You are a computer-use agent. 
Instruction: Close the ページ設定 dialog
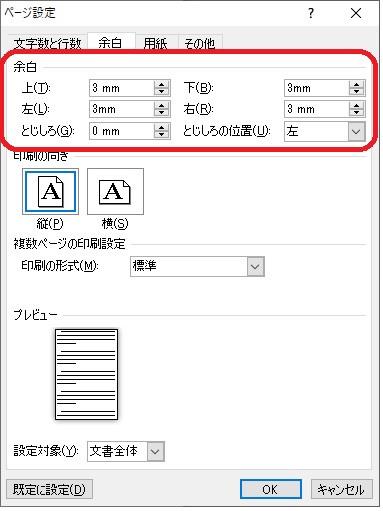[356, 13]
